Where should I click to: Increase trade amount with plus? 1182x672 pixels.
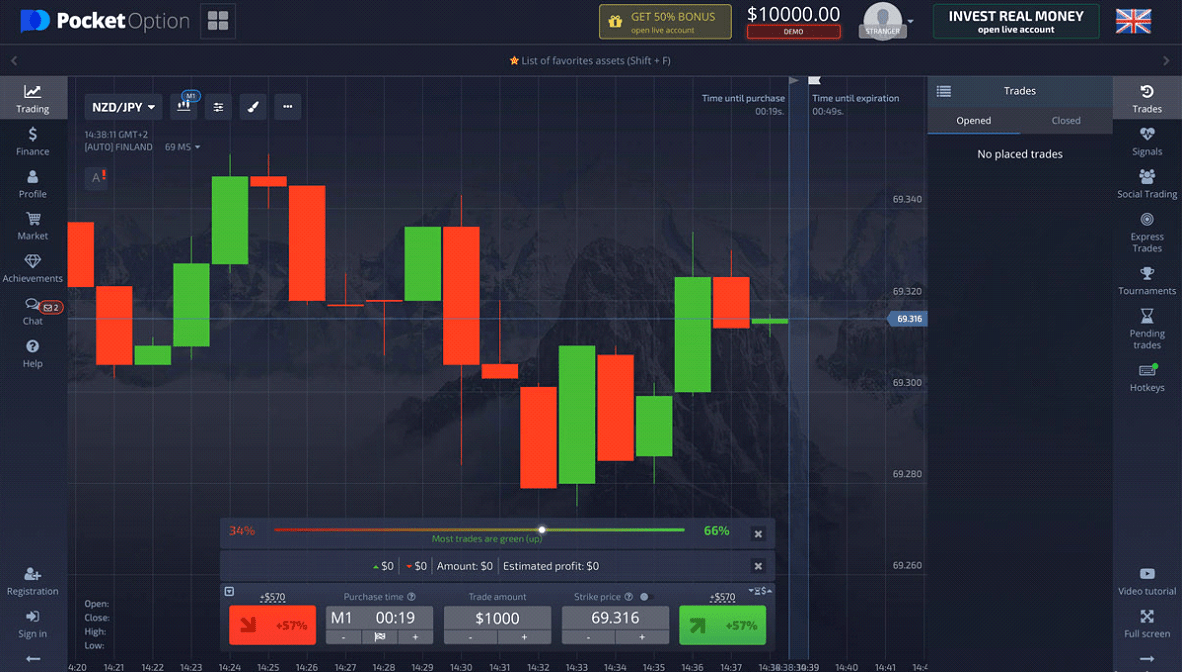[x=524, y=637]
